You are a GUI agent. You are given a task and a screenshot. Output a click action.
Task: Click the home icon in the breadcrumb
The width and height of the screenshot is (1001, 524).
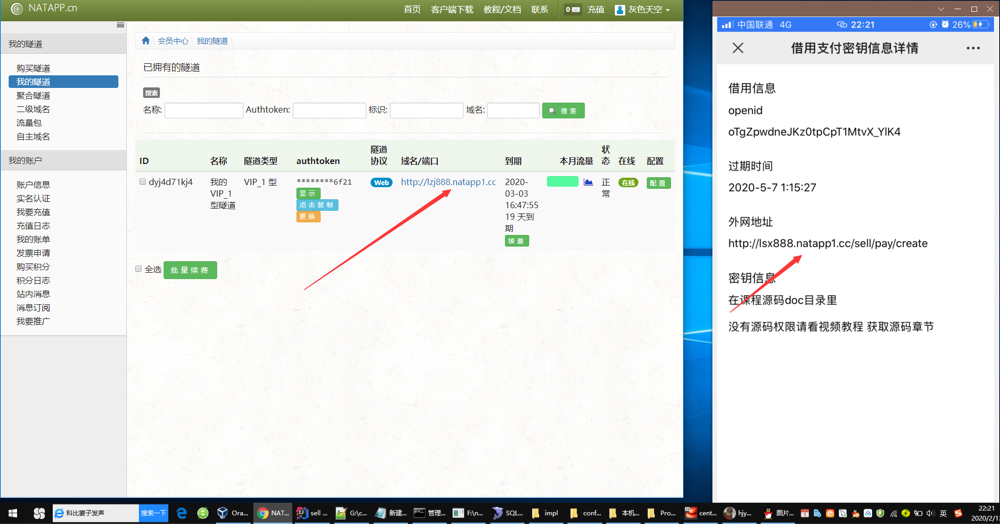146,41
